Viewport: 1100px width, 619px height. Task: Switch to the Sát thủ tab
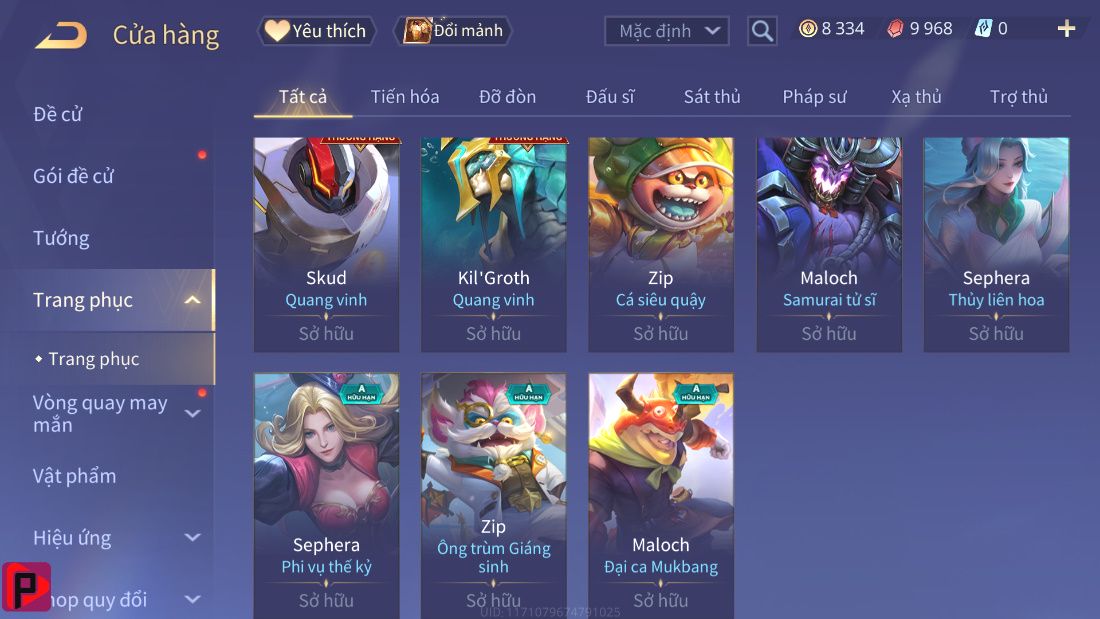[712, 97]
